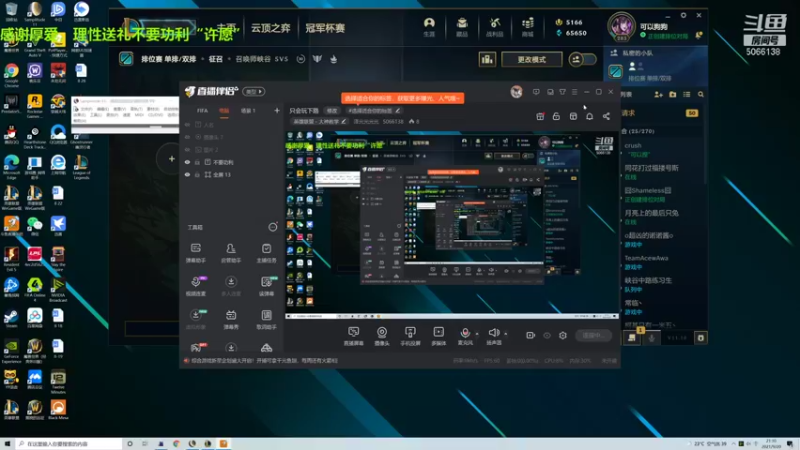Open the 生涯 profile icon in League client
The width and height of the screenshot is (800, 450).
pyautogui.click(x=429, y=27)
